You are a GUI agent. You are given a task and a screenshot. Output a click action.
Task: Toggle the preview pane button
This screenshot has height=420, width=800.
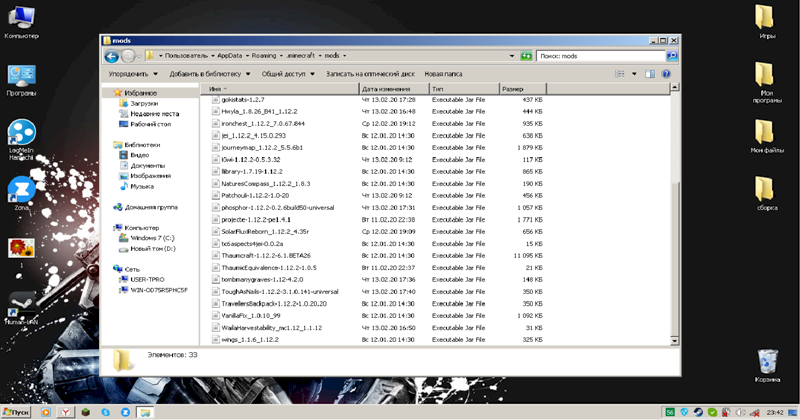(x=649, y=74)
